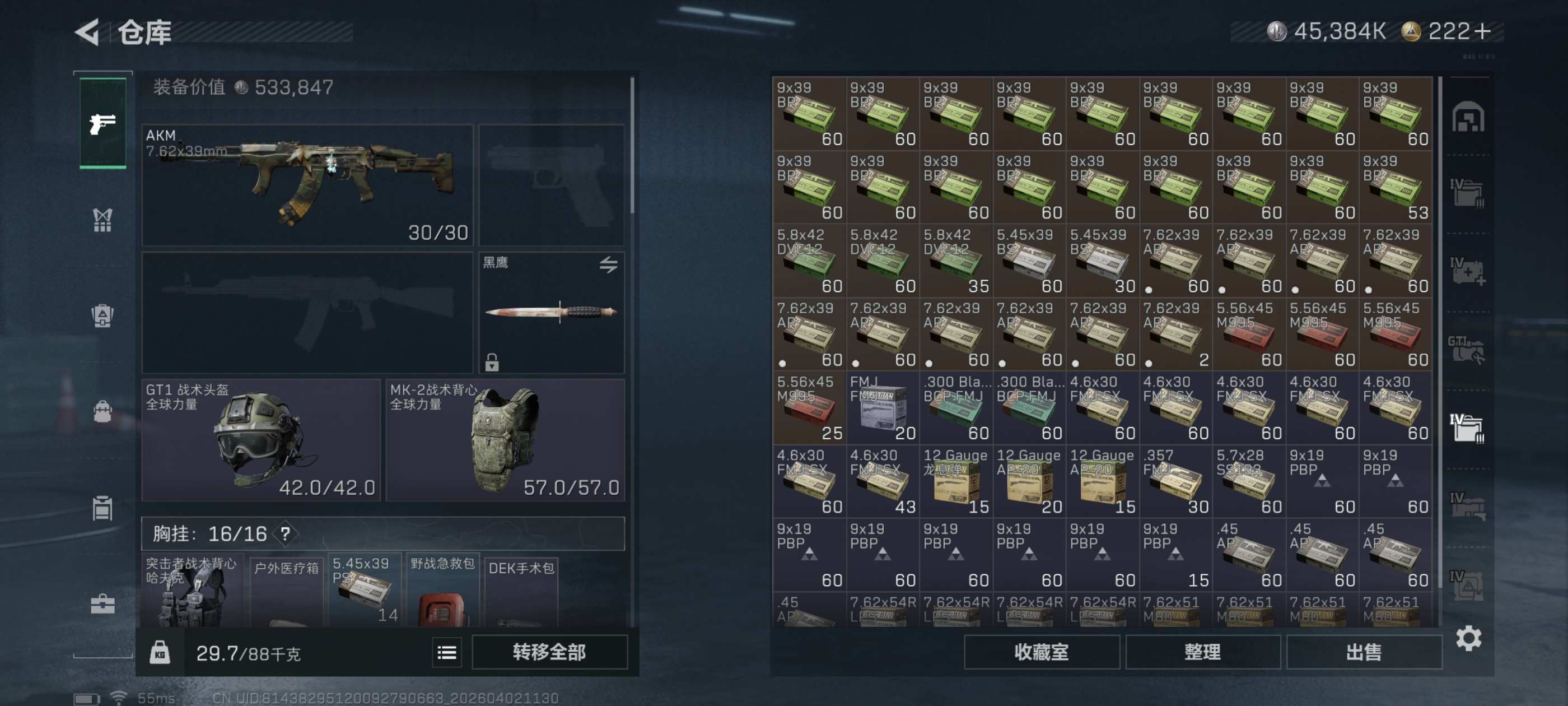Select the highlighted ammo stash folder icon

[1468, 428]
